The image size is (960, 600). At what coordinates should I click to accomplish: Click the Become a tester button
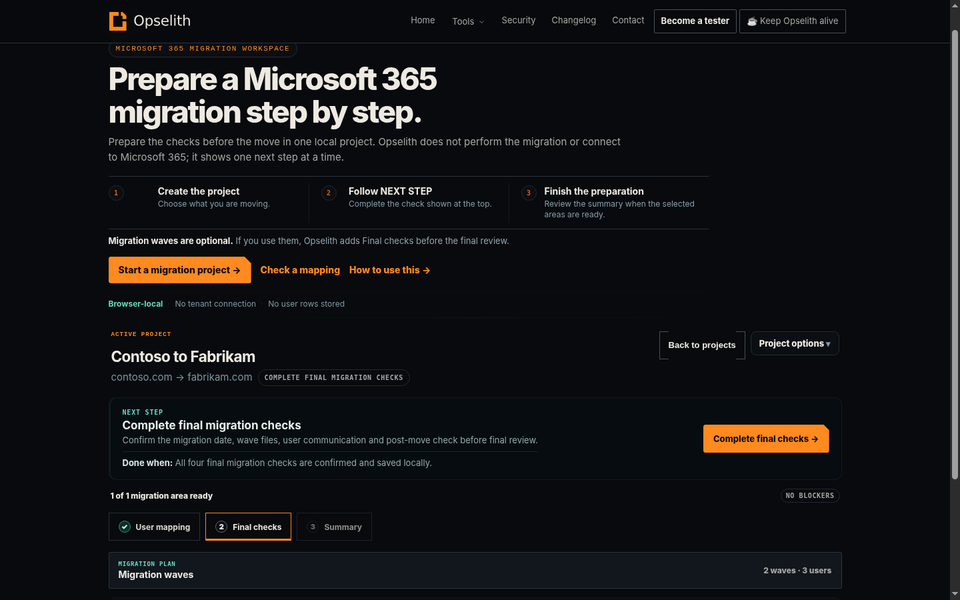point(695,21)
